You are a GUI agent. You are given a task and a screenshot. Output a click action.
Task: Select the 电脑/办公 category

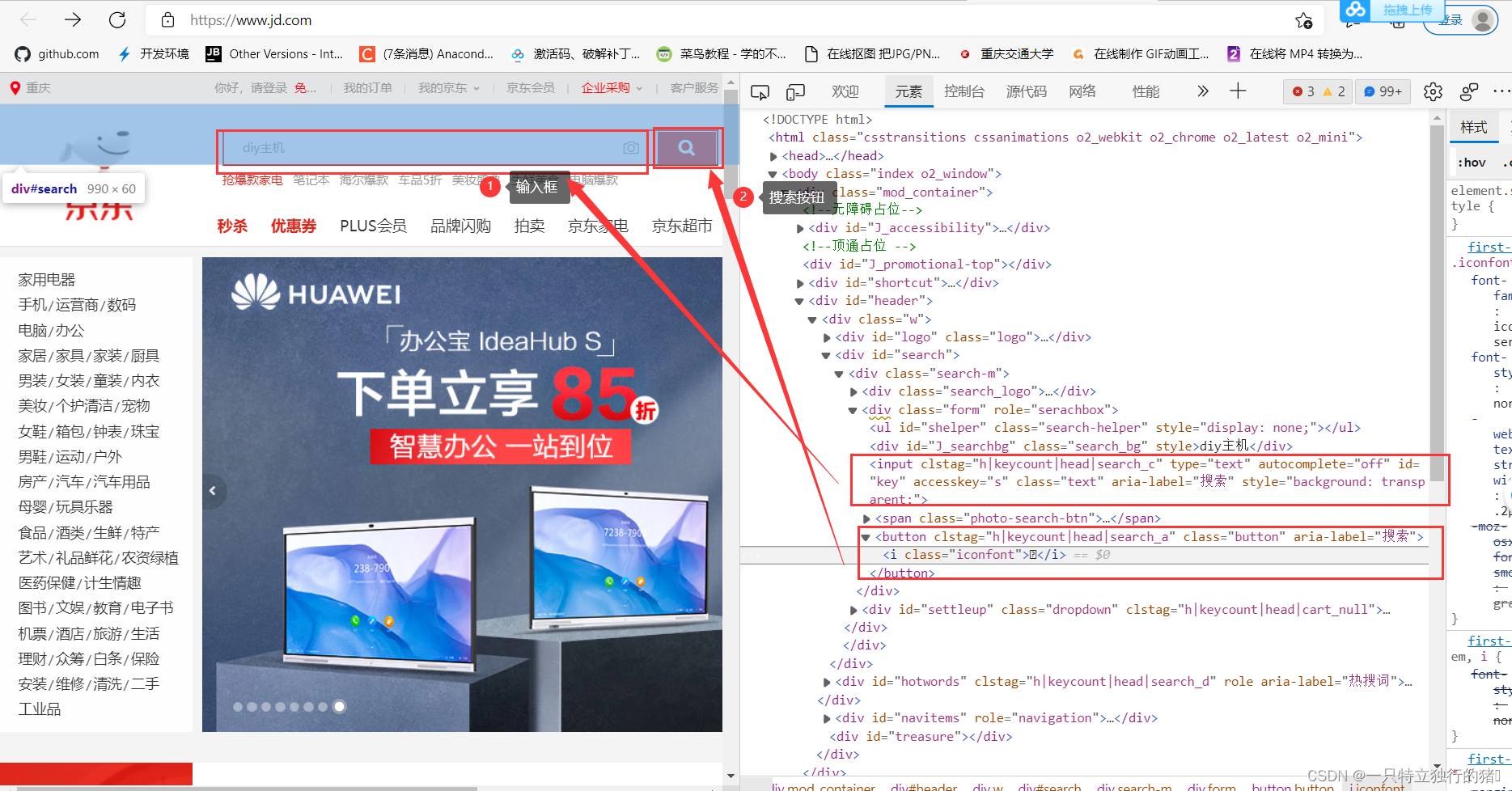[x=51, y=331]
